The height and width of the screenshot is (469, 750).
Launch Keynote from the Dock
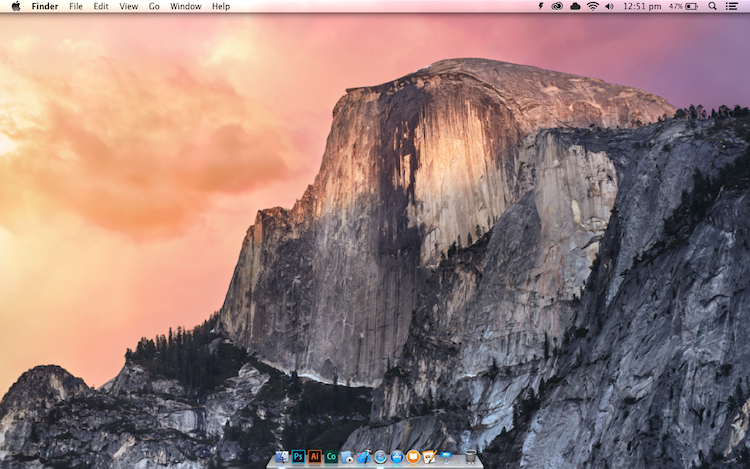[x=446, y=457]
